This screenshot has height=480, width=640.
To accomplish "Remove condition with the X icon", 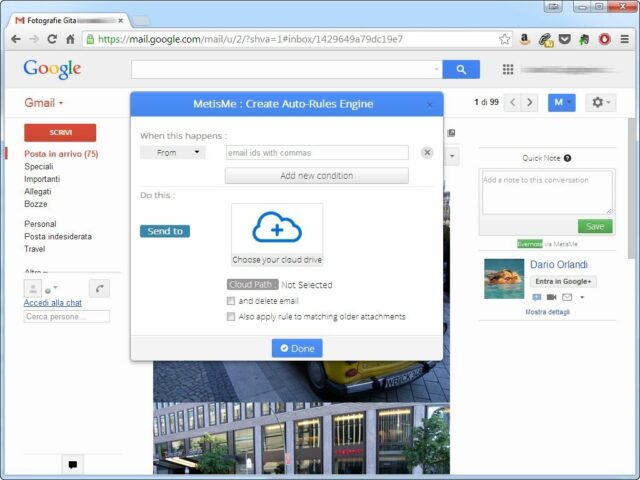I will click(427, 153).
